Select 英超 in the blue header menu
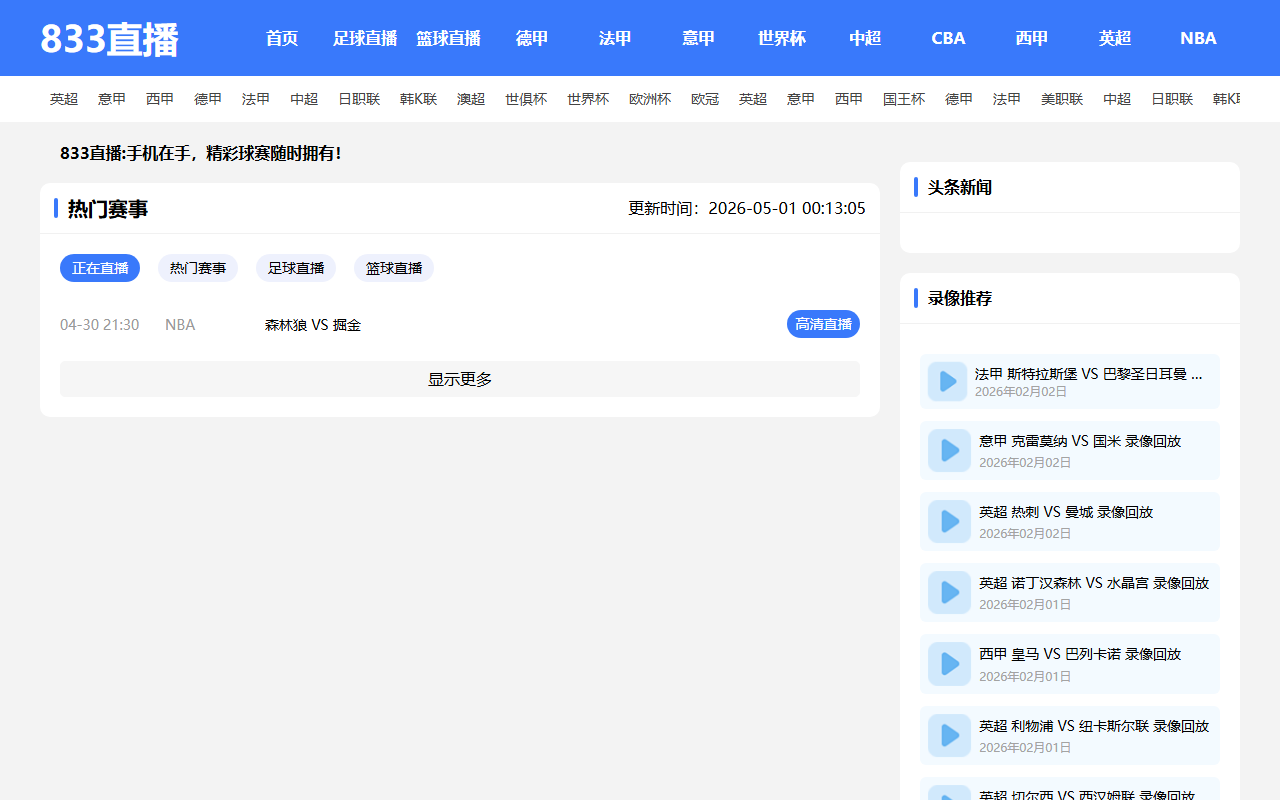This screenshot has width=1280, height=800. tap(1115, 38)
